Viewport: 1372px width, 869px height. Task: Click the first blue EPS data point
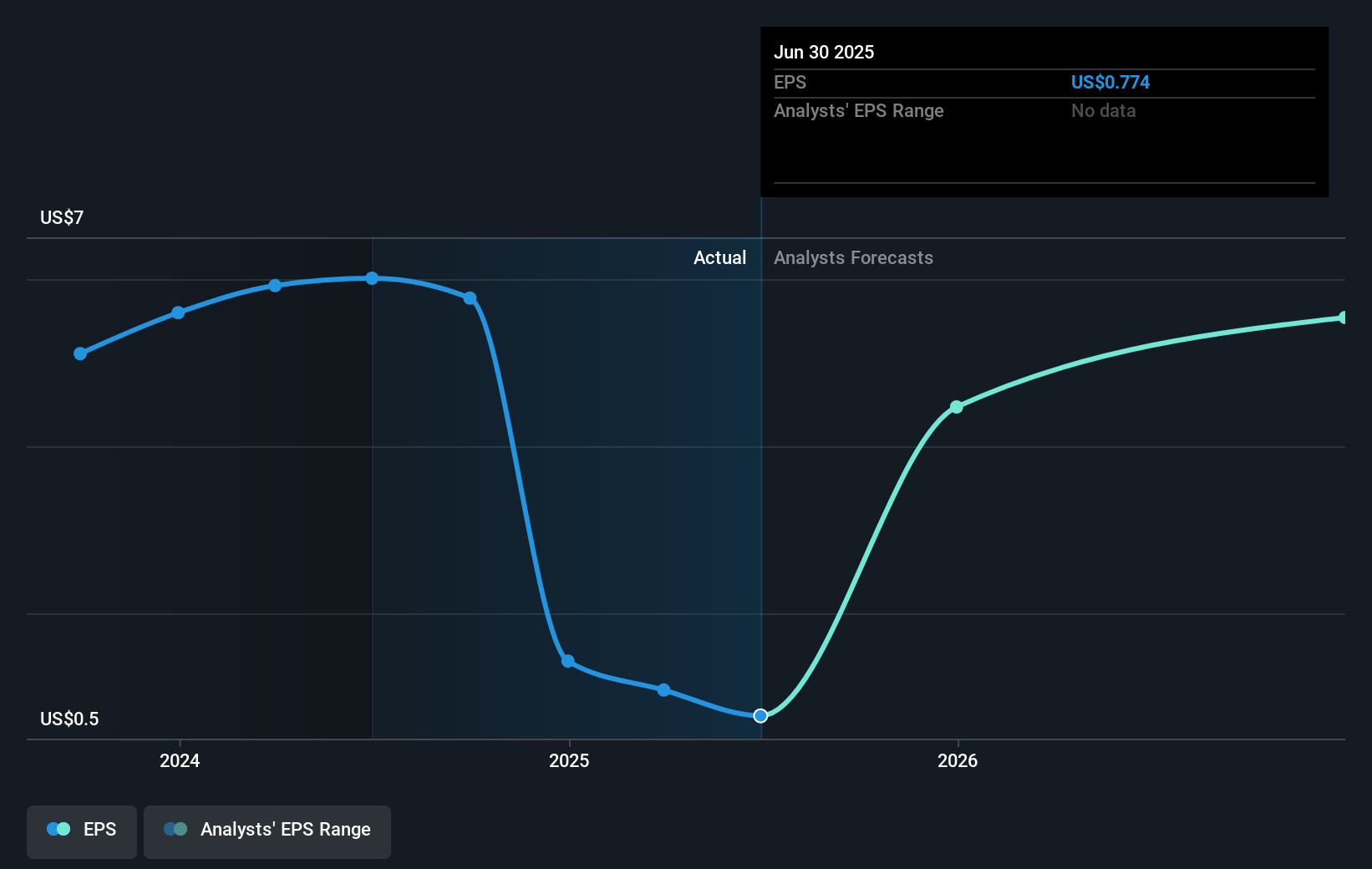click(79, 353)
